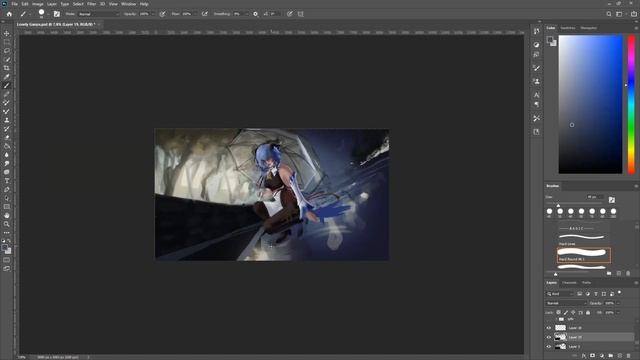
Task: Select the Pen tool
Action: 7,189
